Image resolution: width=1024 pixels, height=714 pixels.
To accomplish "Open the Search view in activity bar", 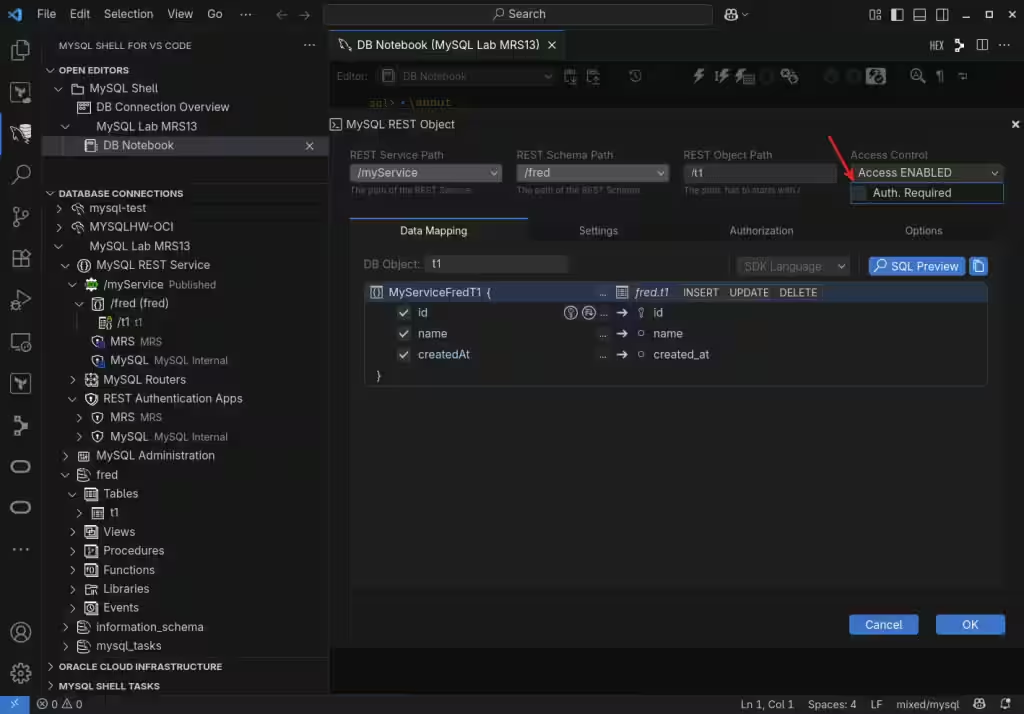I will [20, 174].
